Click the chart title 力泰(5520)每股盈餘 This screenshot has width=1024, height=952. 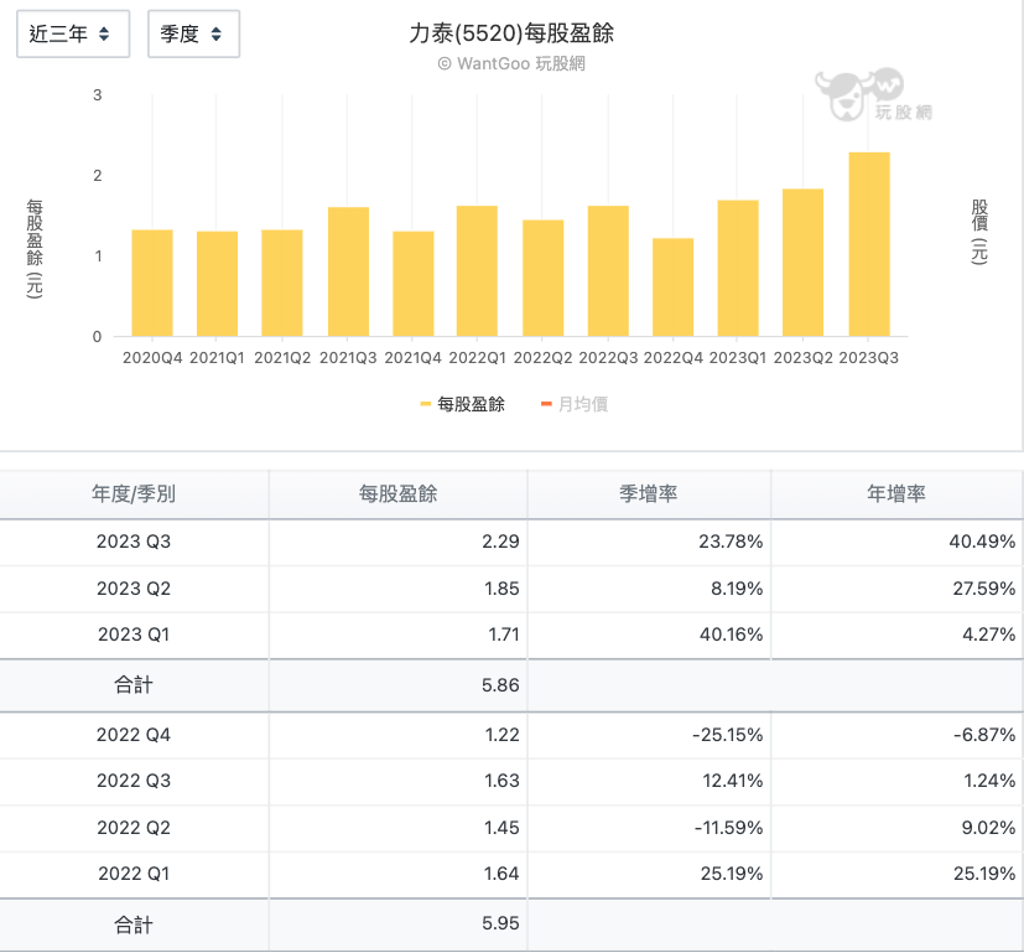(x=511, y=33)
